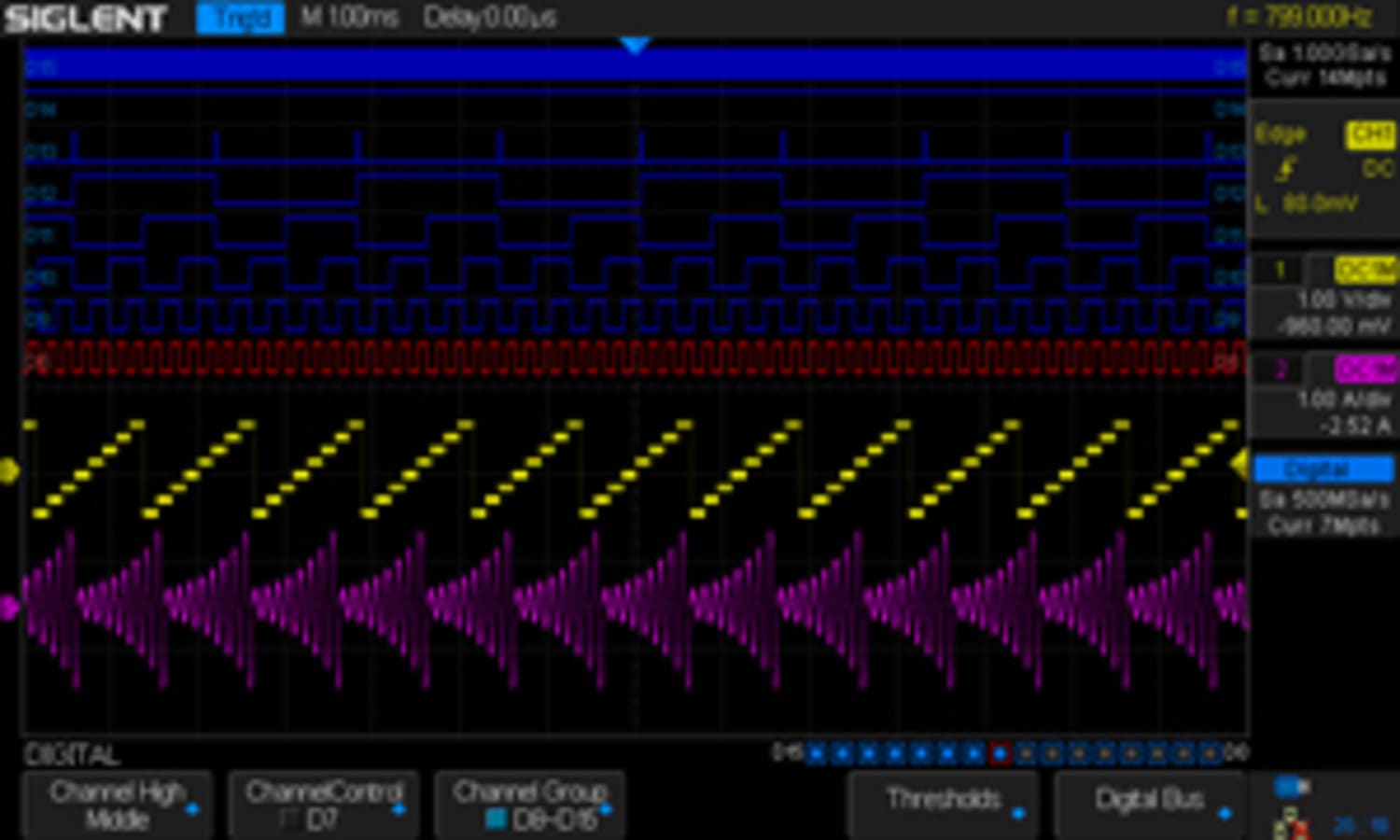Click the SIGLENT logo
The image size is (1400, 840).
coord(82,17)
